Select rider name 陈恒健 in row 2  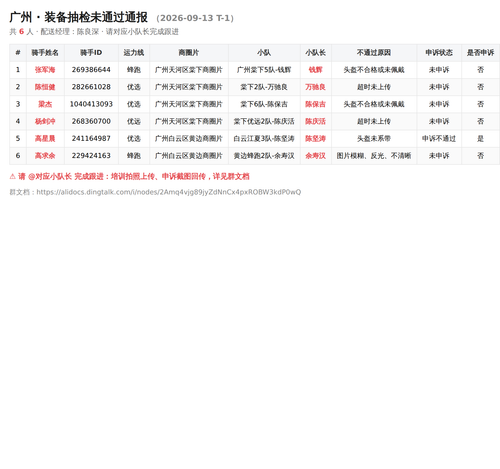(45, 87)
